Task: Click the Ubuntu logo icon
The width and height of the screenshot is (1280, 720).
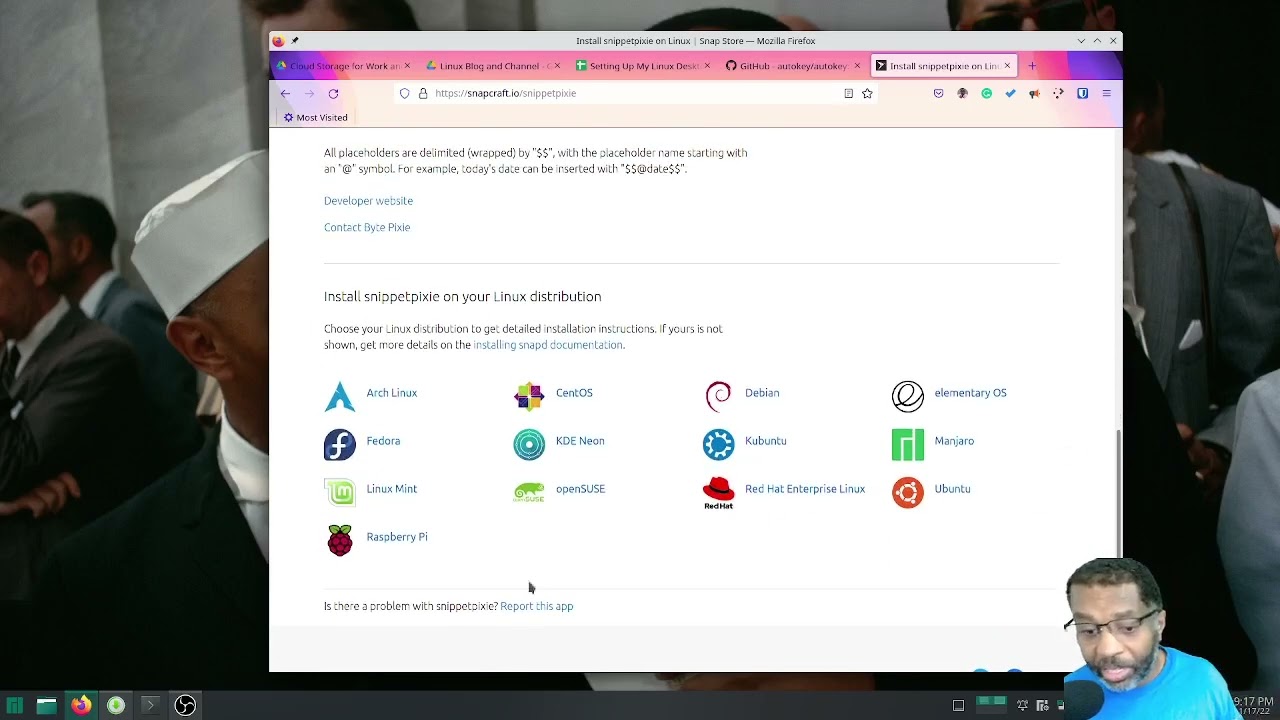Action: point(908,493)
